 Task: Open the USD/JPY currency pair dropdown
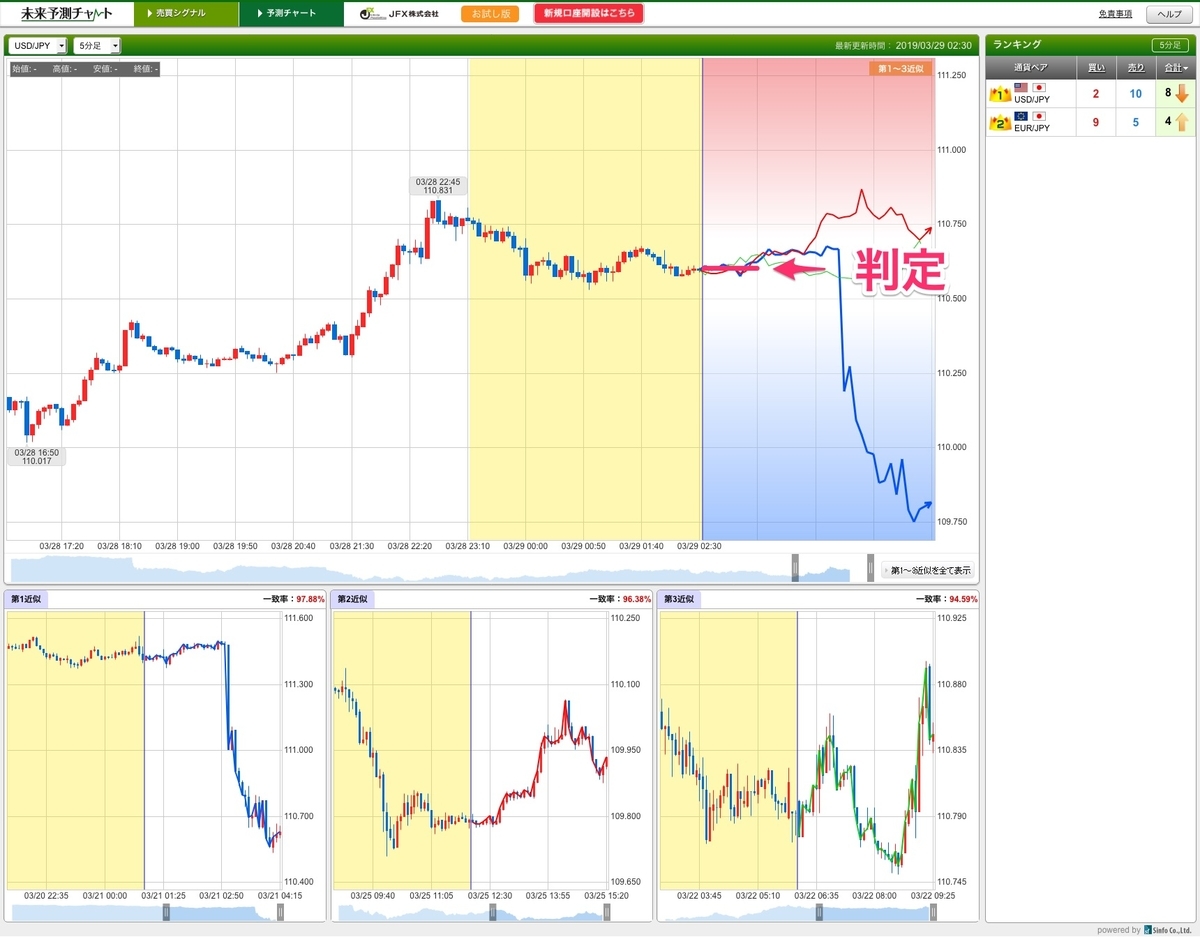click(38, 46)
